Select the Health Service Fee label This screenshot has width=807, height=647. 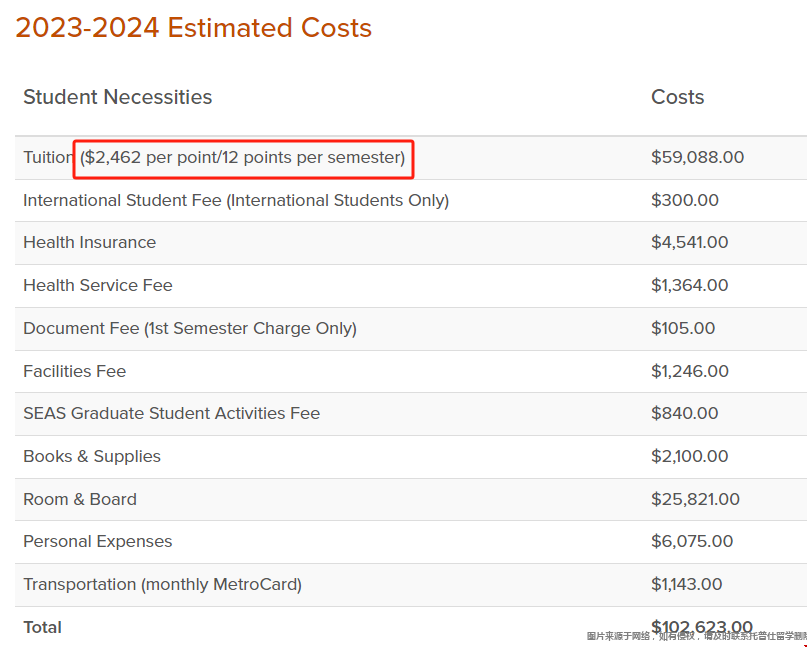pyautogui.click(x=98, y=285)
